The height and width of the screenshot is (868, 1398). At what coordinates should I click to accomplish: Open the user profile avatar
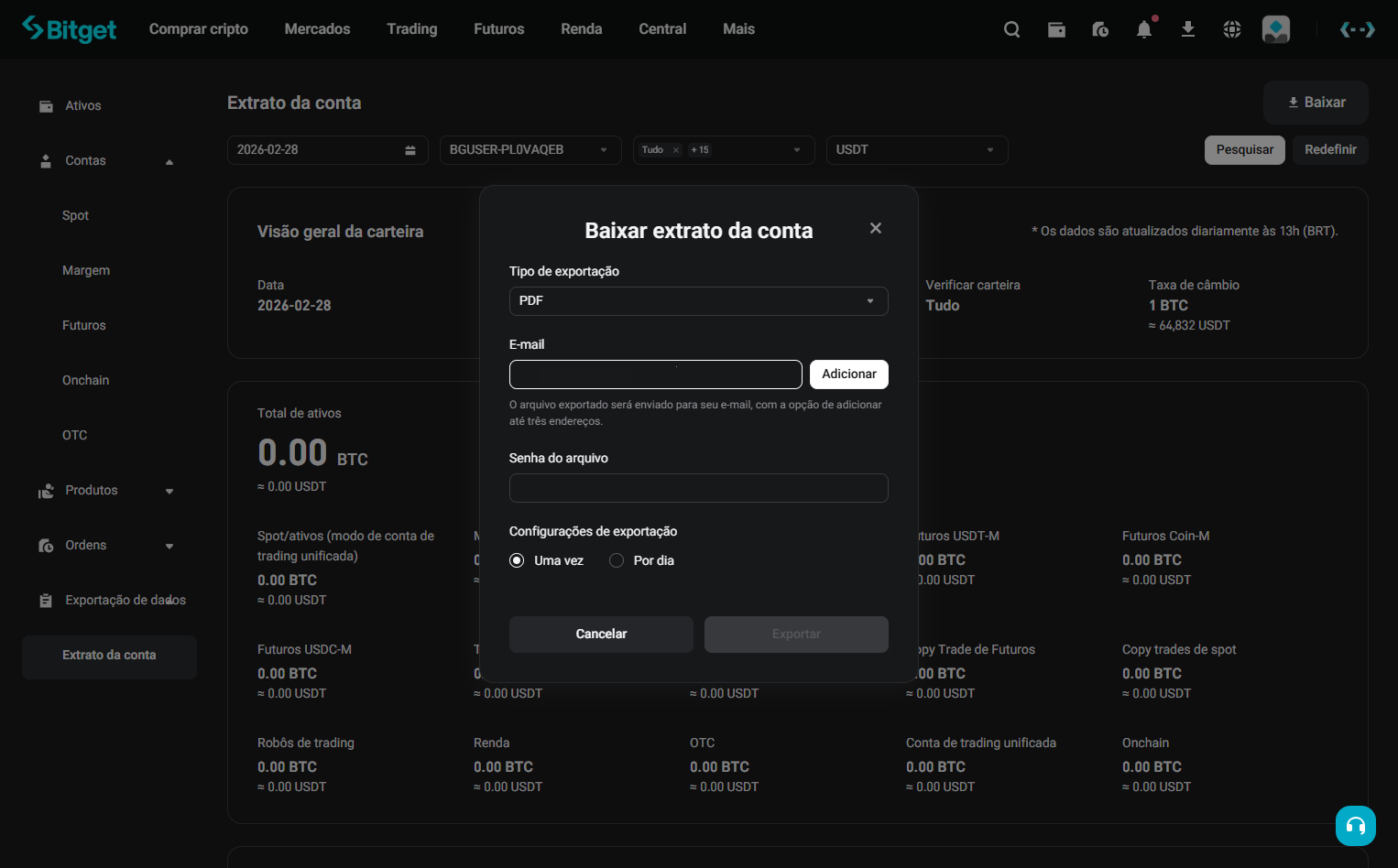pyautogui.click(x=1276, y=29)
